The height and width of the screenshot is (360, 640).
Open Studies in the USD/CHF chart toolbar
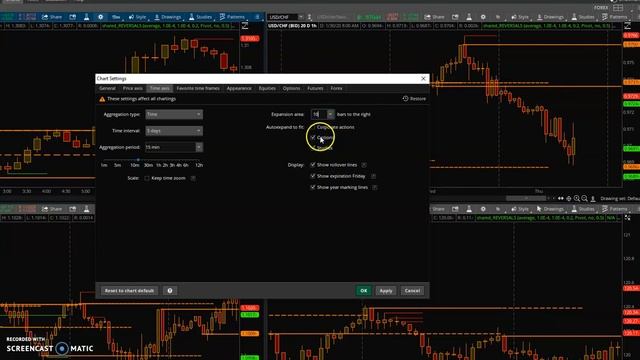[583, 17]
